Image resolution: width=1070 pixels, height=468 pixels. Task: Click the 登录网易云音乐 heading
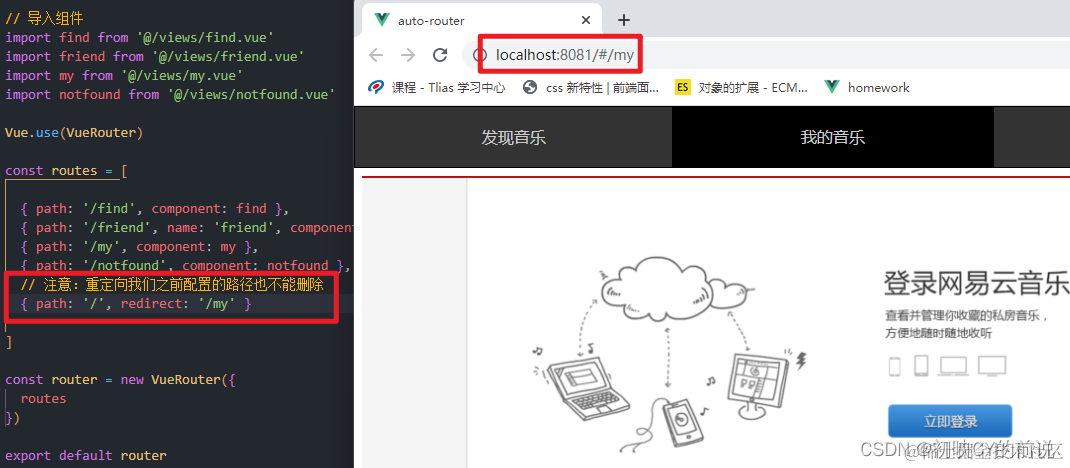pyautogui.click(x=977, y=282)
